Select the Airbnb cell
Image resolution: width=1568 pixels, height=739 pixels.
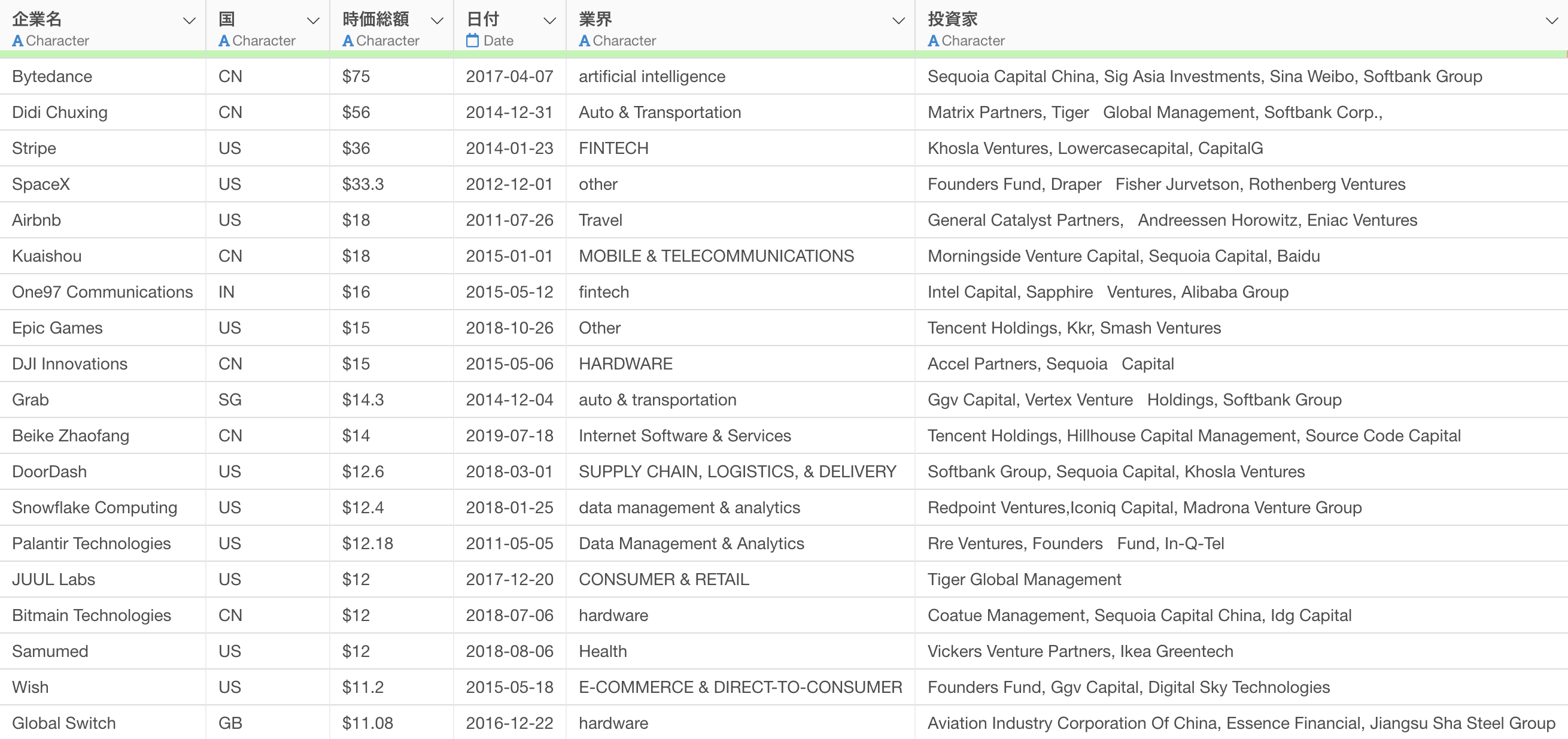(103, 220)
